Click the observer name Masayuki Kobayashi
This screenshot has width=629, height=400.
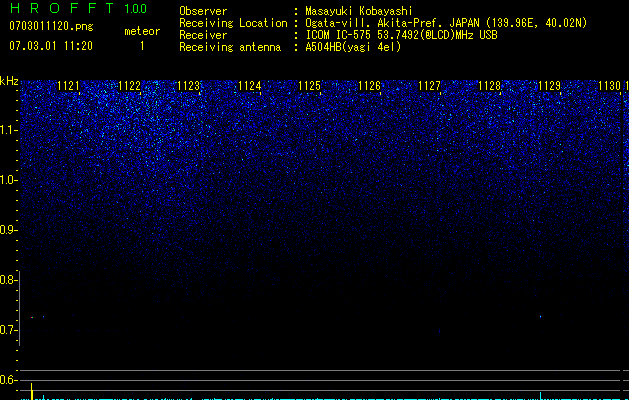click(x=359, y=11)
